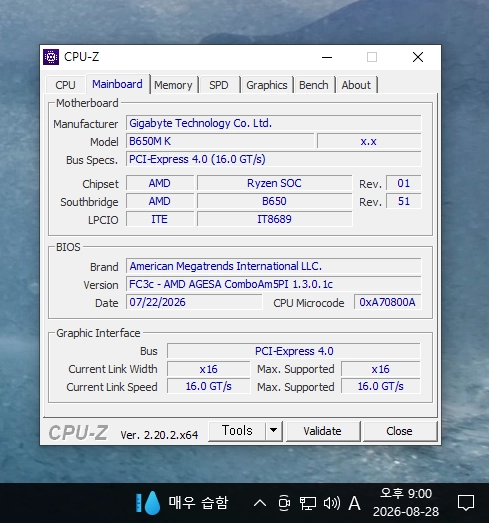Go to the SPD tab
The image size is (489, 523).
tap(219, 85)
